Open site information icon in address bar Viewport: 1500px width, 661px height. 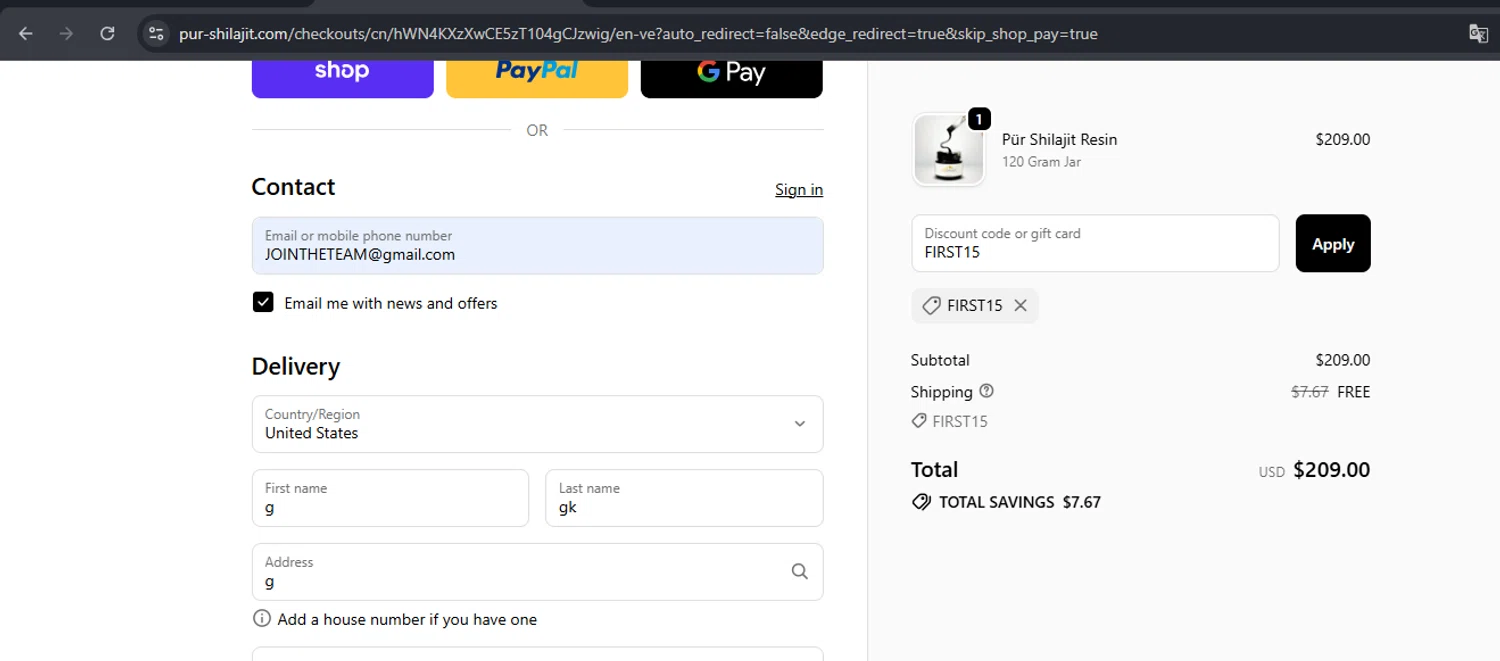pyautogui.click(x=156, y=33)
